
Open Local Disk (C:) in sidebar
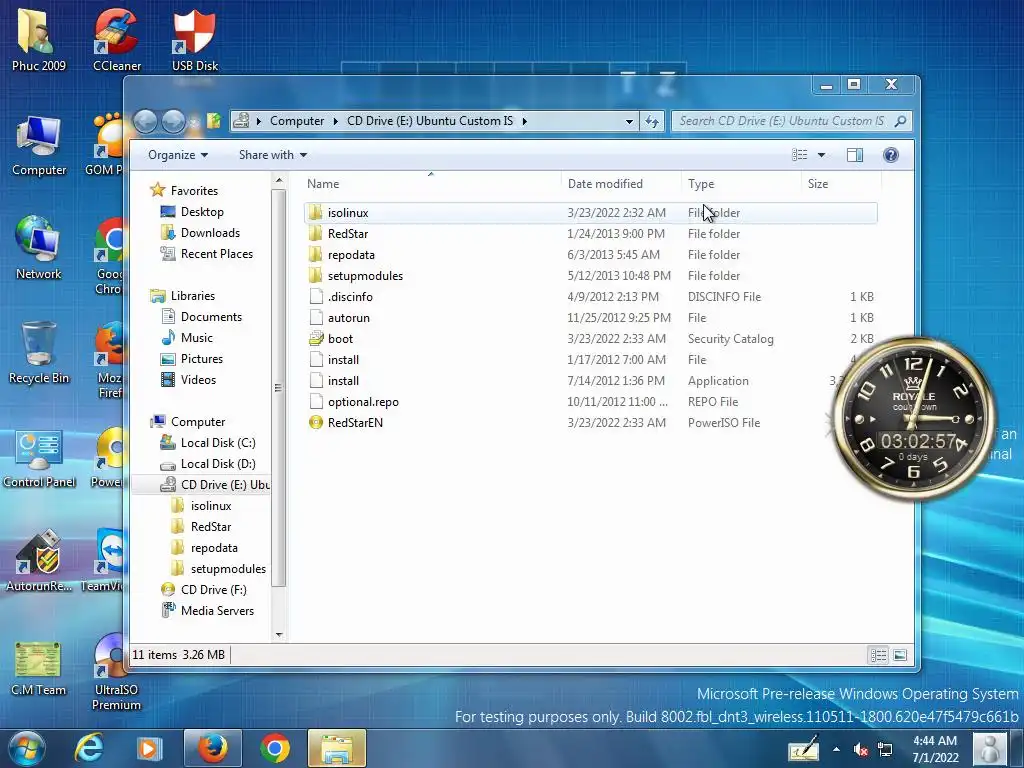point(217,443)
